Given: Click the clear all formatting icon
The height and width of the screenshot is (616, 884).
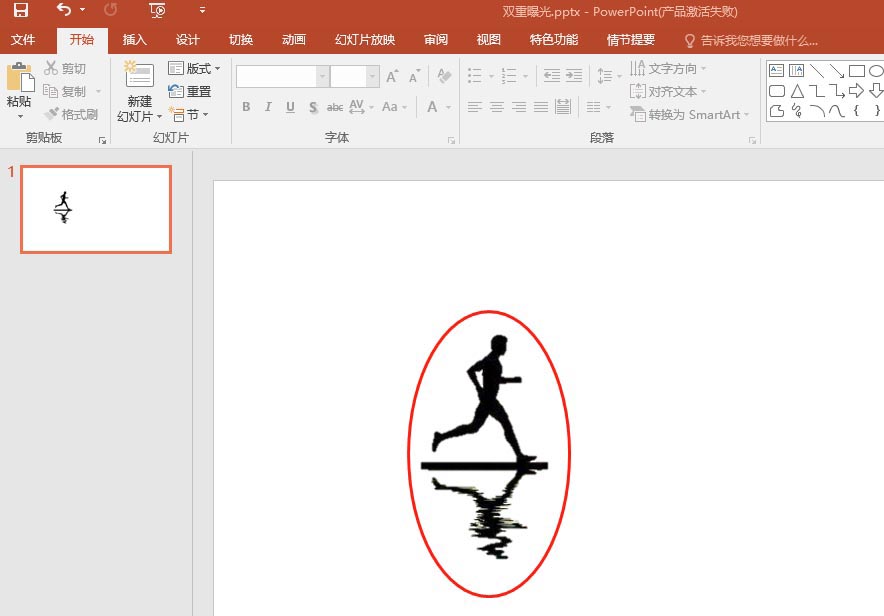Looking at the screenshot, I should pyautogui.click(x=444, y=76).
